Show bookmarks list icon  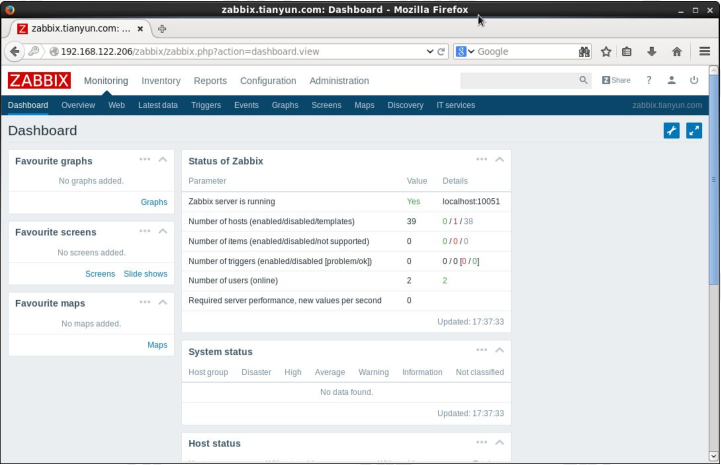[626, 52]
